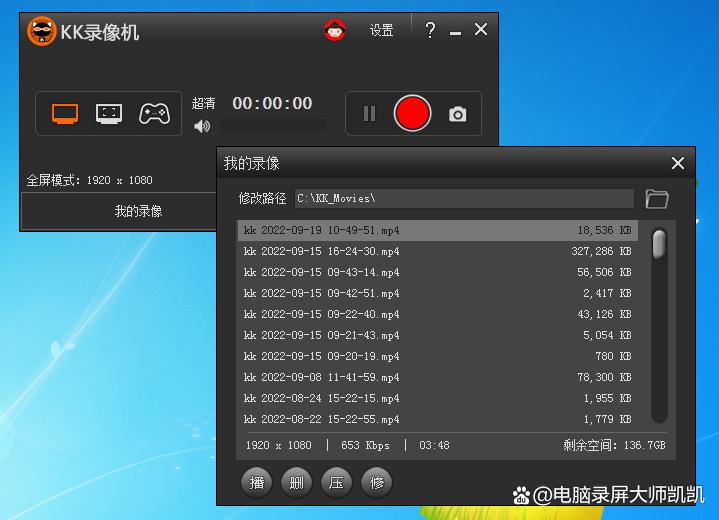Compress the video with 压 button
This screenshot has width=719, height=520.
(336, 482)
